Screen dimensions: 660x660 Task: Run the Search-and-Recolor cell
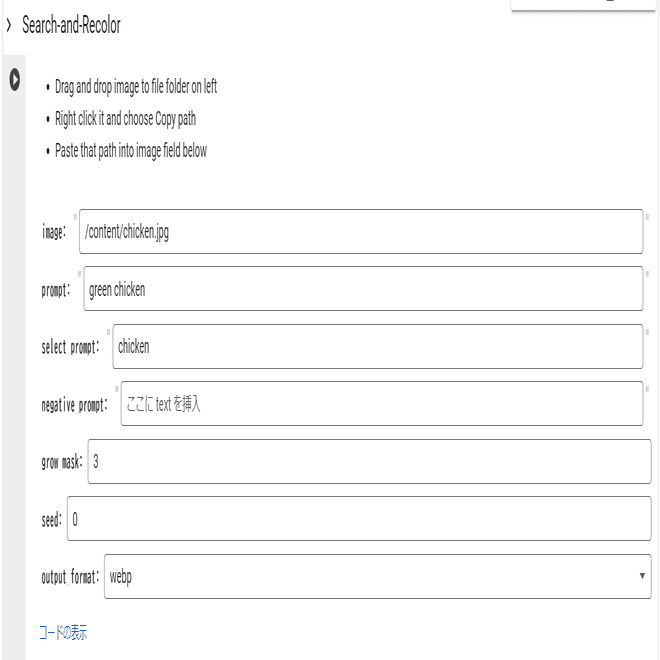tap(14, 80)
